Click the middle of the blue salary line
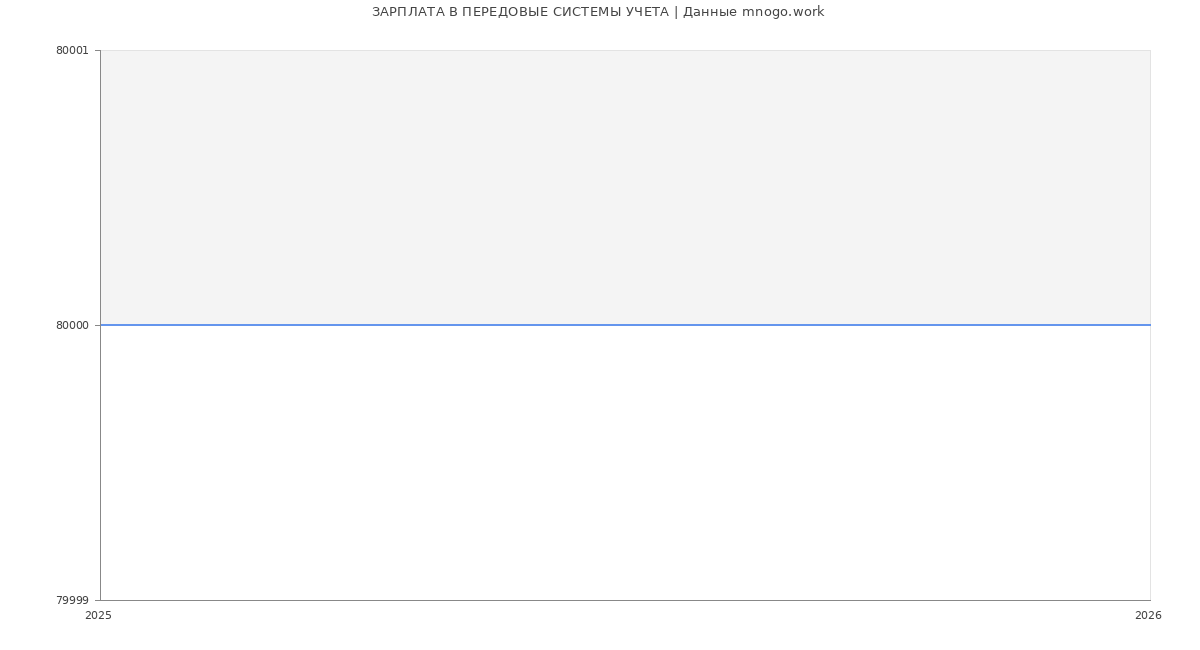This screenshot has width=1200, height=650. click(625, 325)
